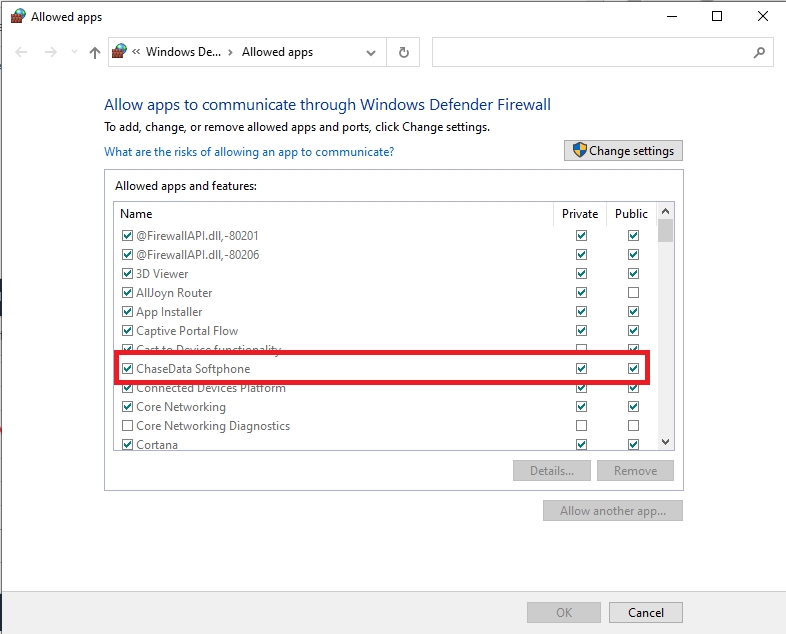The height and width of the screenshot is (634, 786).
Task: Expand the address bar history dropdown
Action: coord(371,52)
